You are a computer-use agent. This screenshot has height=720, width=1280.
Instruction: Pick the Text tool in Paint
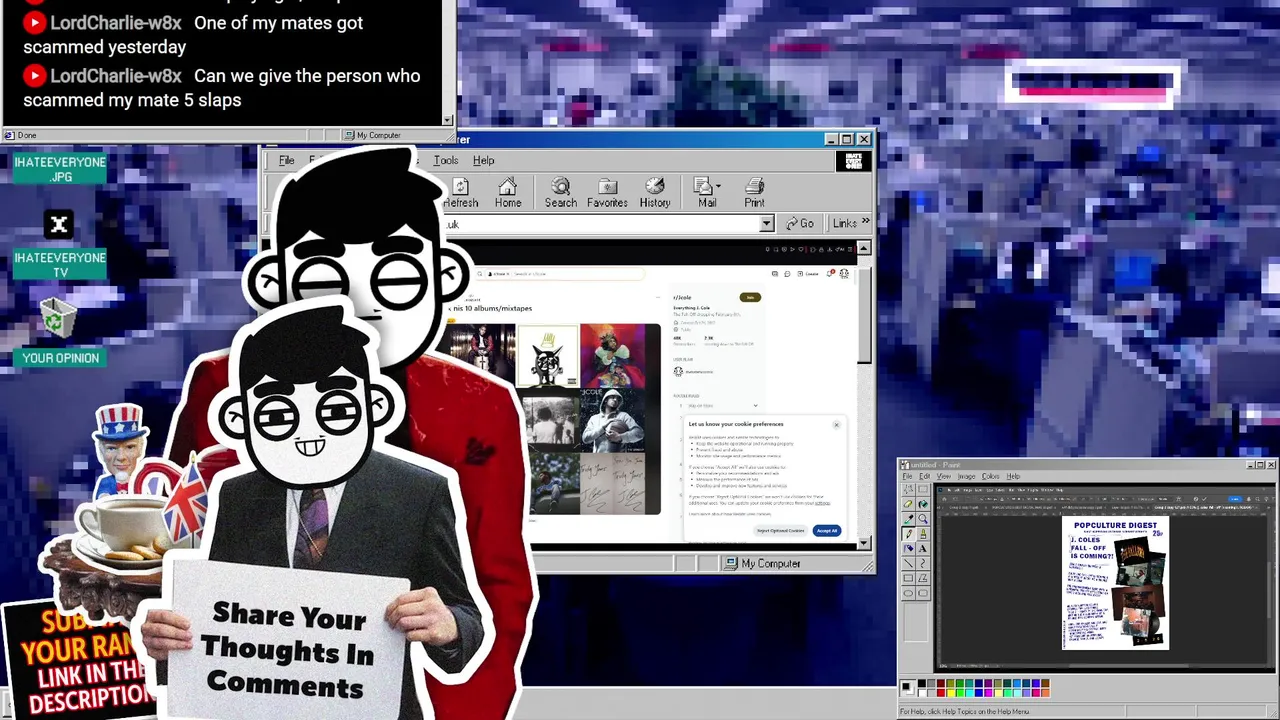[x=923, y=549]
